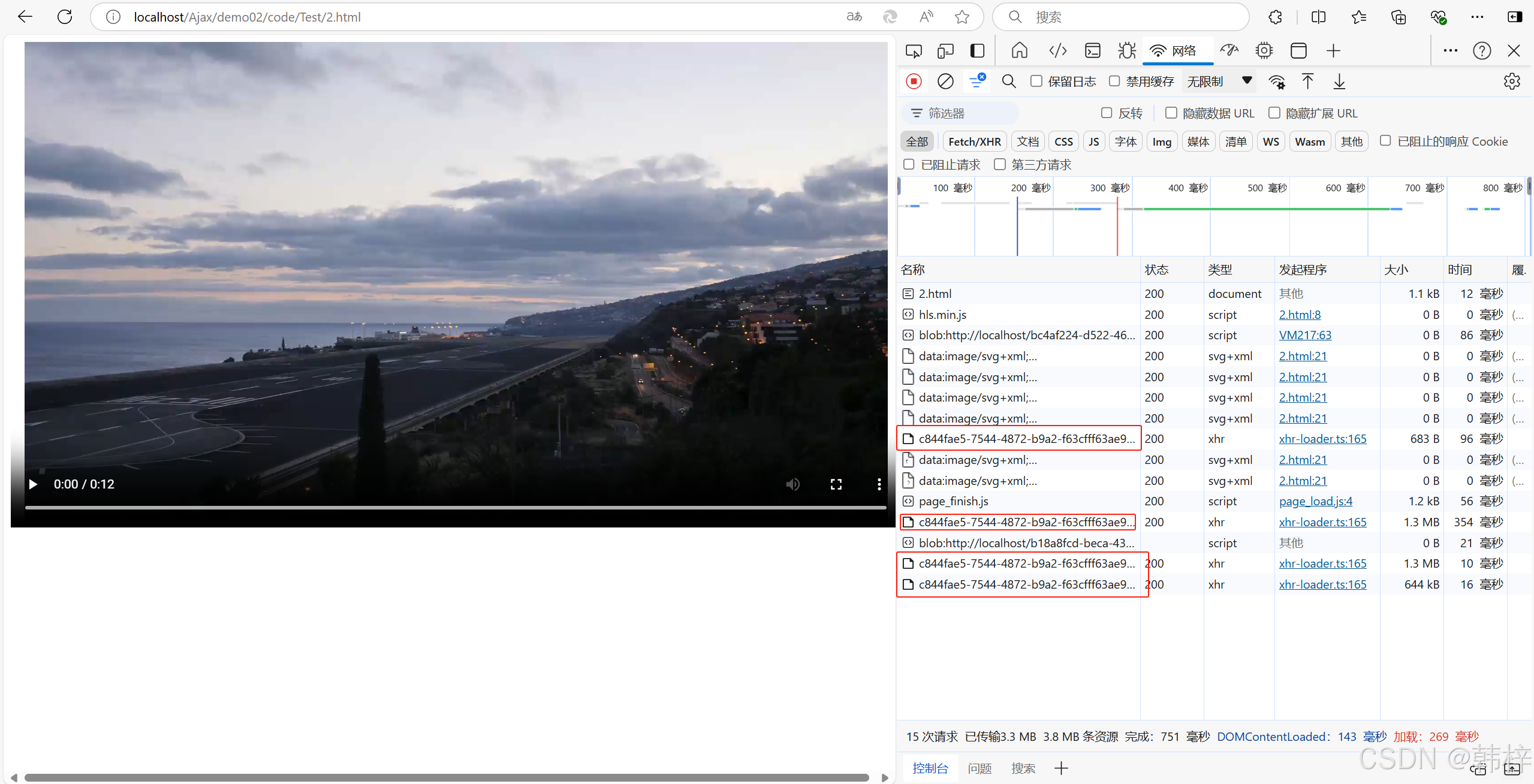Select the inspect element tool in DevTools
1534x784 pixels.
[x=914, y=51]
